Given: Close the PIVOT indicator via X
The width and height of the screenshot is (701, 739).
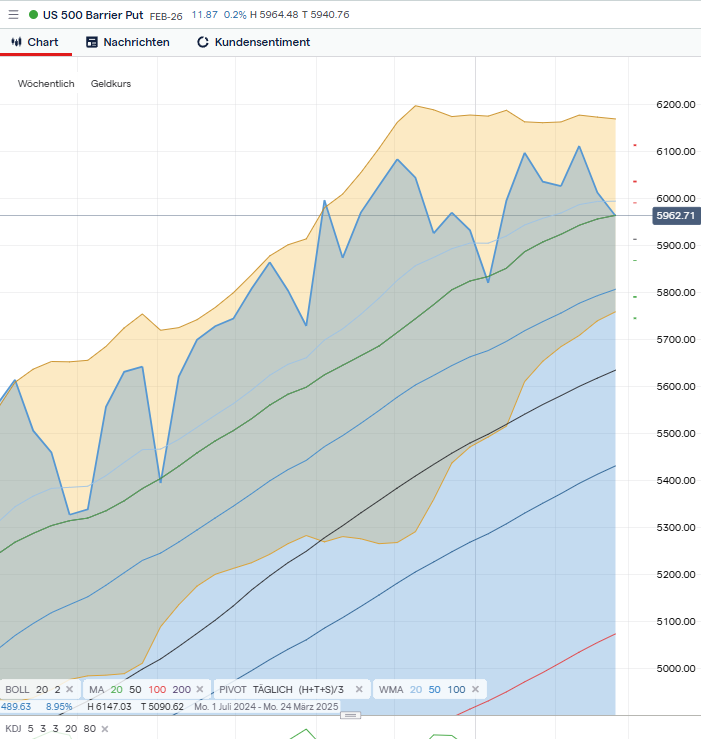Looking at the screenshot, I should click(359, 690).
